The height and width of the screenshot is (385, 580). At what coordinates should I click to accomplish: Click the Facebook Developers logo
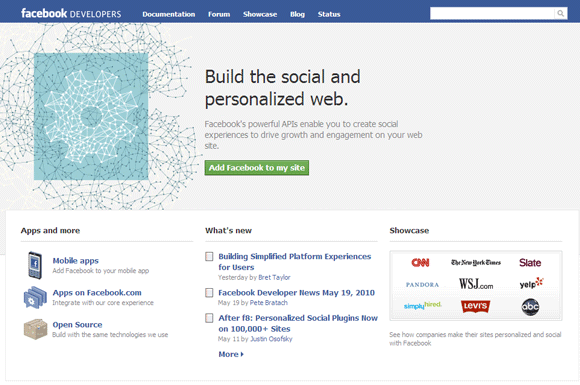pyautogui.click(x=71, y=14)
